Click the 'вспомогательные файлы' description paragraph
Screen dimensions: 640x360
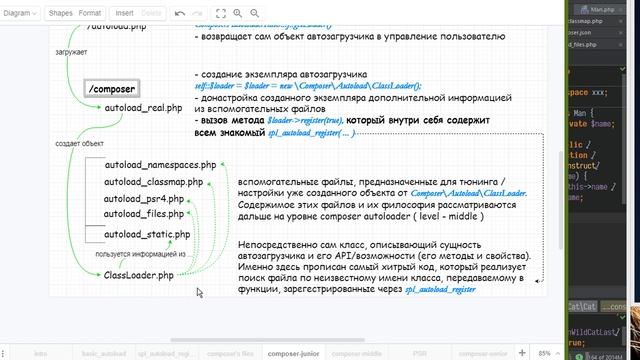[382, 199]
